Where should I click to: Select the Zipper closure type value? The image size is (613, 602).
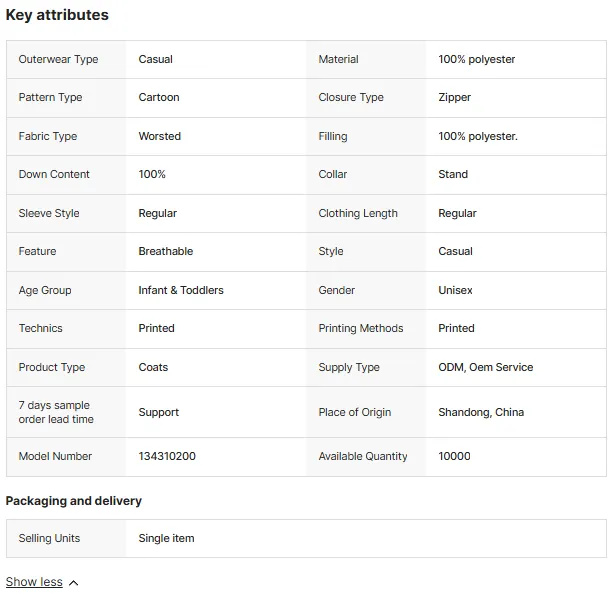click(454, 97)
